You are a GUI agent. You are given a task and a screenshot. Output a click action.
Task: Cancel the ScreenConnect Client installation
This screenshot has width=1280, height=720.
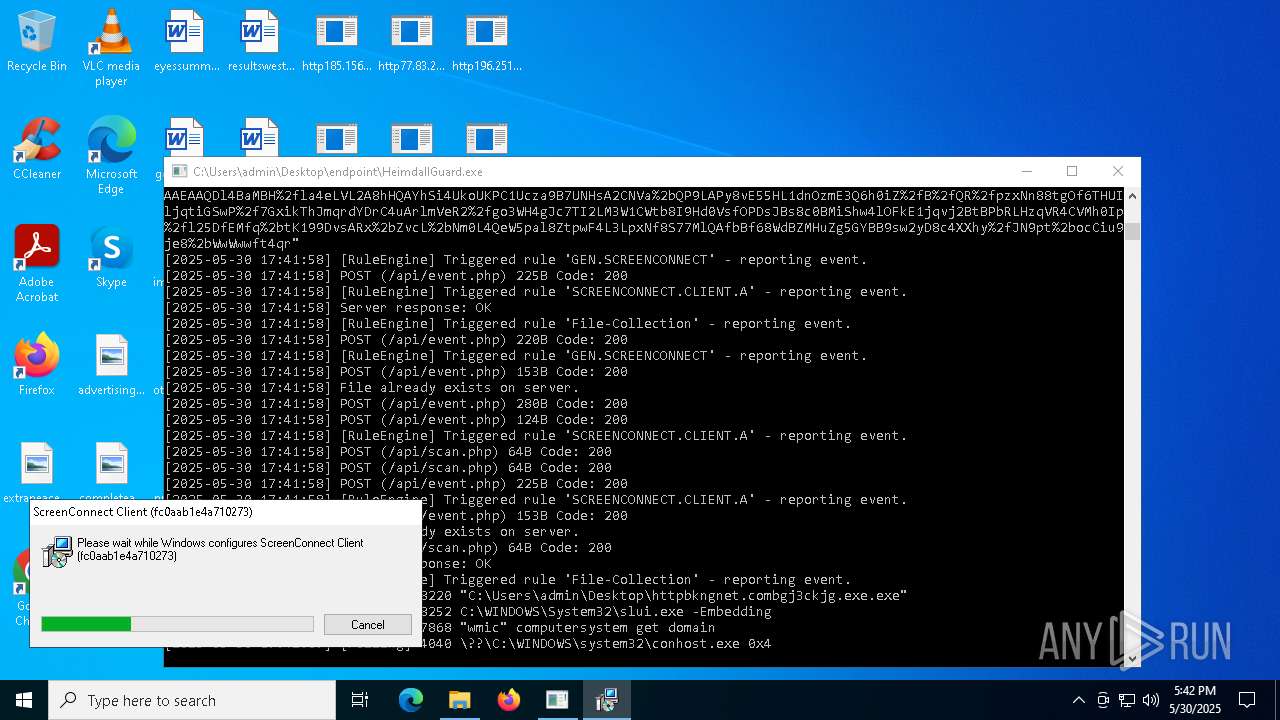pyautogui.click(x=367, y=625)
